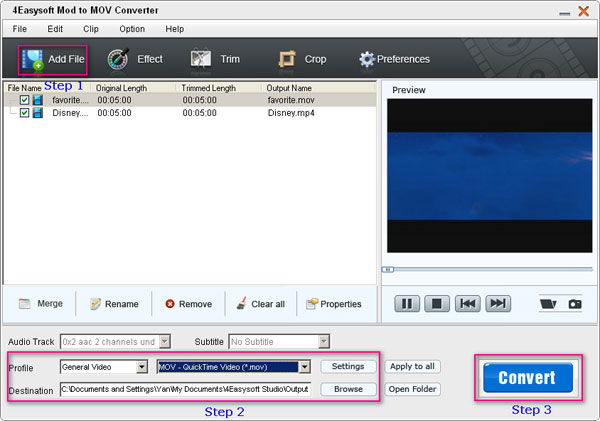Close the converter window

(584, 11)
